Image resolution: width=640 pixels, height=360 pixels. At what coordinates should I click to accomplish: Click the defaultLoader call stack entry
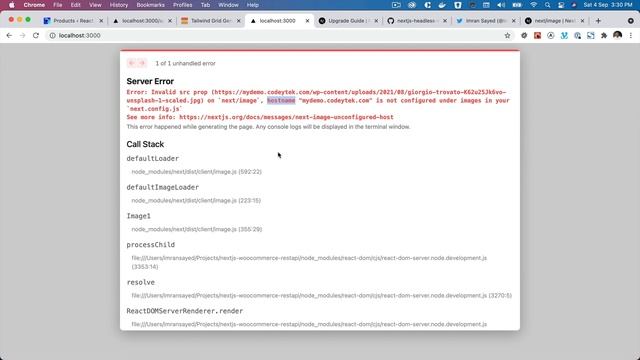click(x=152, y=158)
